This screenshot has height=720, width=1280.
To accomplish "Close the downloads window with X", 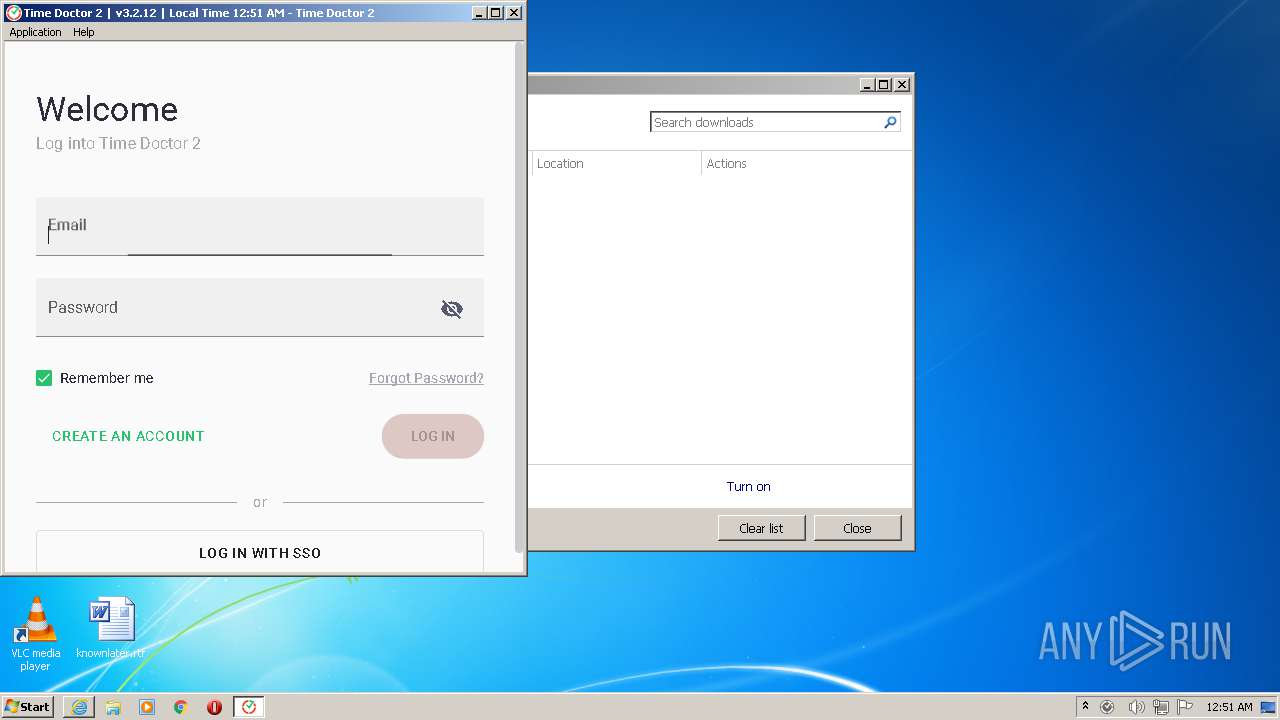I will point(902,85).
